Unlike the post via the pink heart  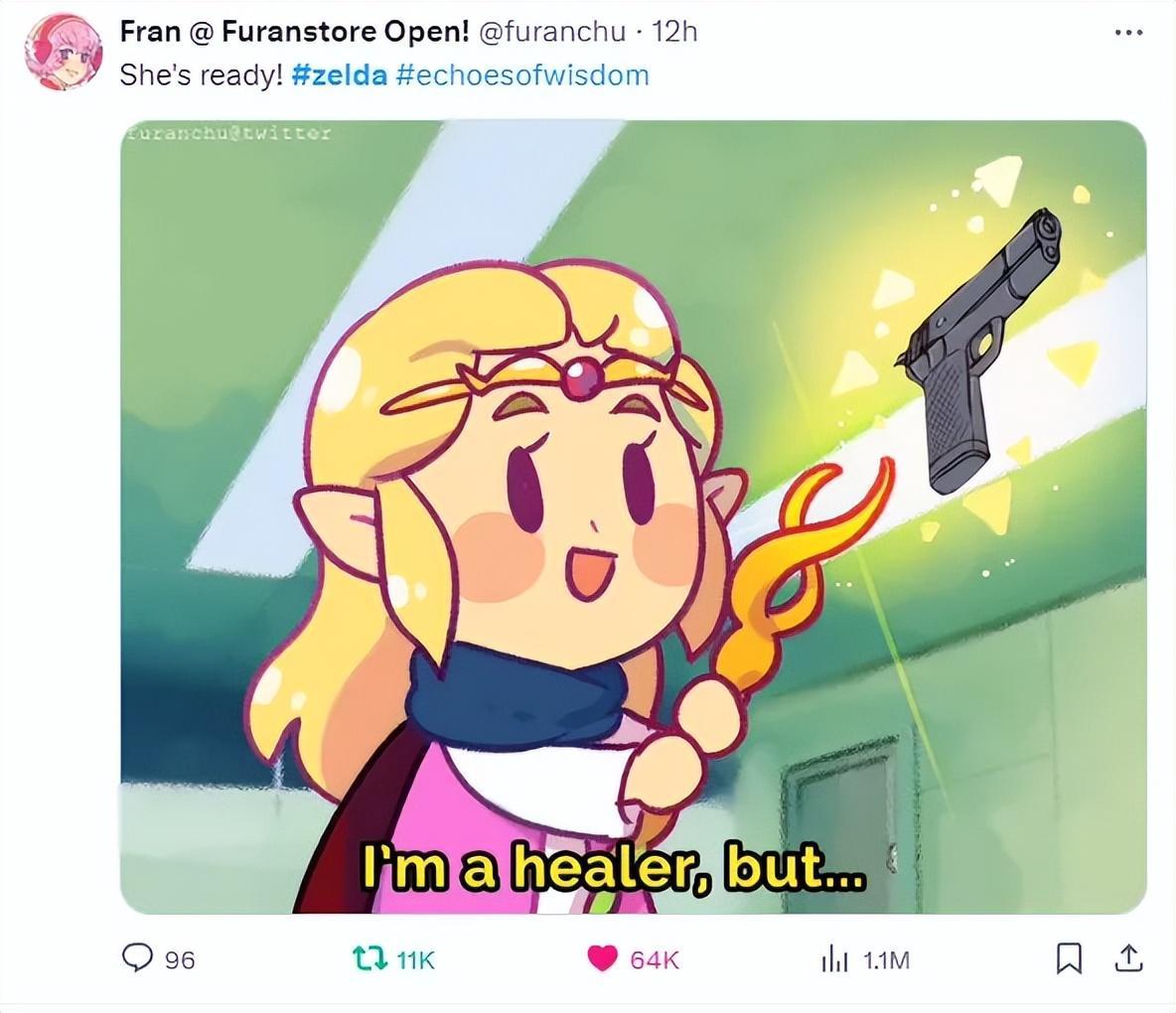click(x=601, y=958)
